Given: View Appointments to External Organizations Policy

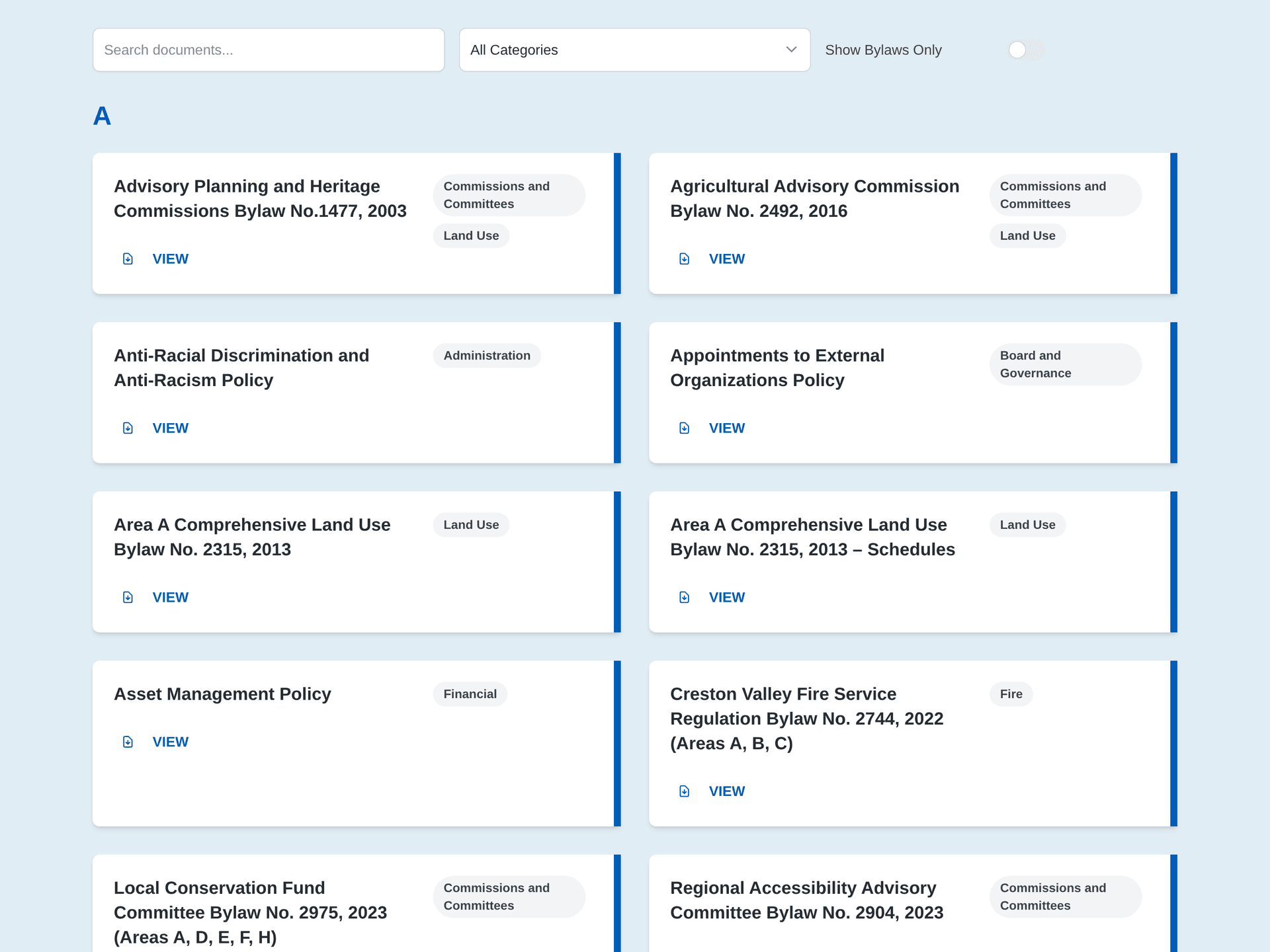Looking at the screenshot, I should point(726,428).
